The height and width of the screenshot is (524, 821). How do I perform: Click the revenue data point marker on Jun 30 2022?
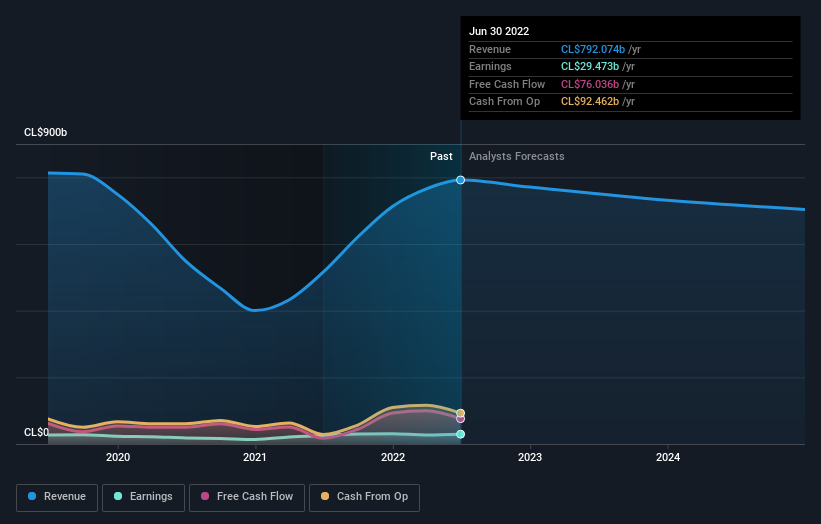coord(460,180)
